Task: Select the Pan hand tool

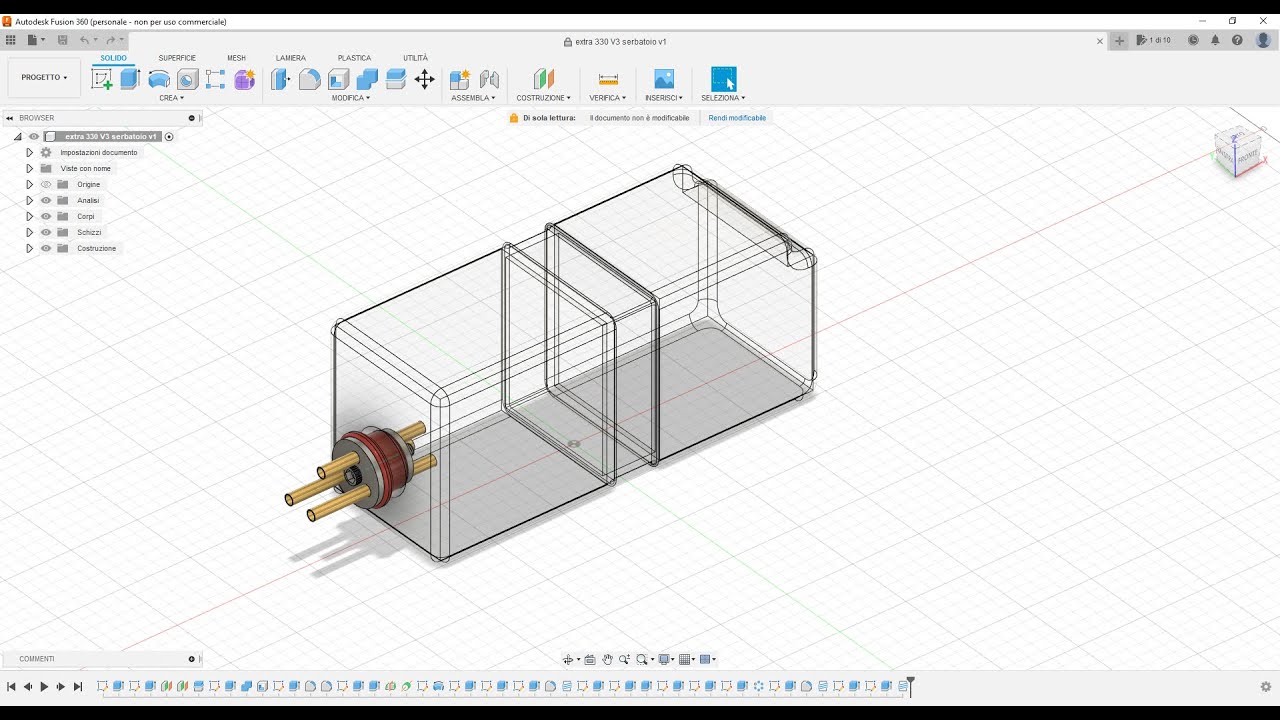Action: pyautogui.click(x=606, y=659)
